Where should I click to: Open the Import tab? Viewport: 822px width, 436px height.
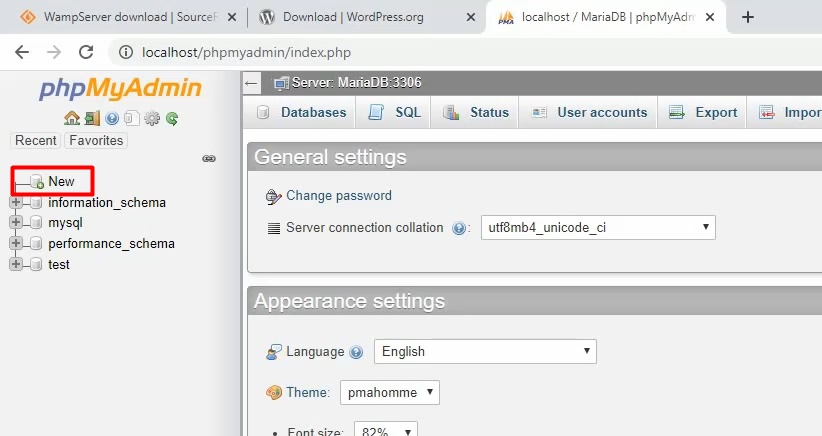click(x=785, y=112)
